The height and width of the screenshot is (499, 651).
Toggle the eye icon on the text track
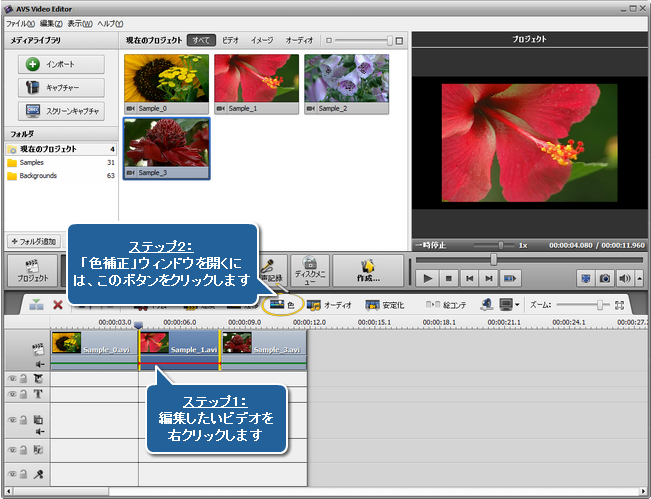[12, 394]
